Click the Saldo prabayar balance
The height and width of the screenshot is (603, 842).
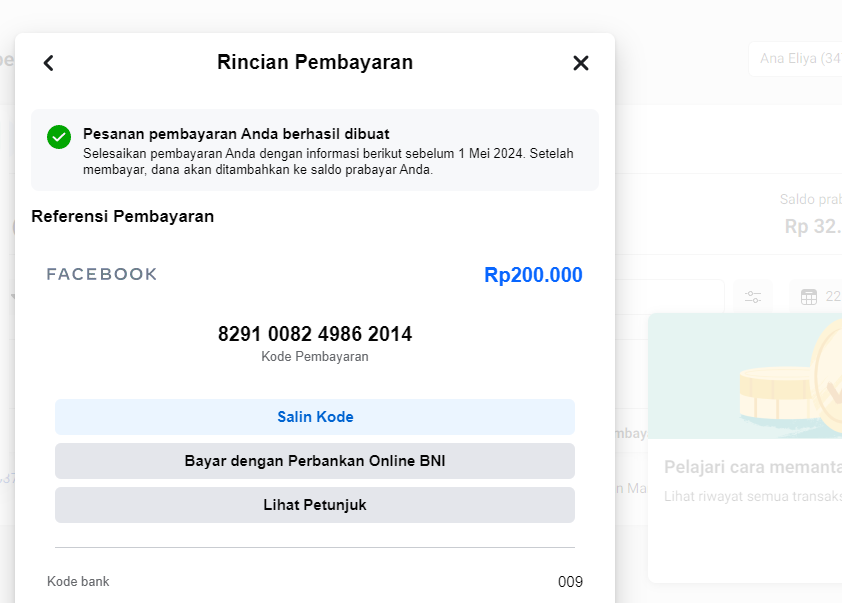point(811,226)
